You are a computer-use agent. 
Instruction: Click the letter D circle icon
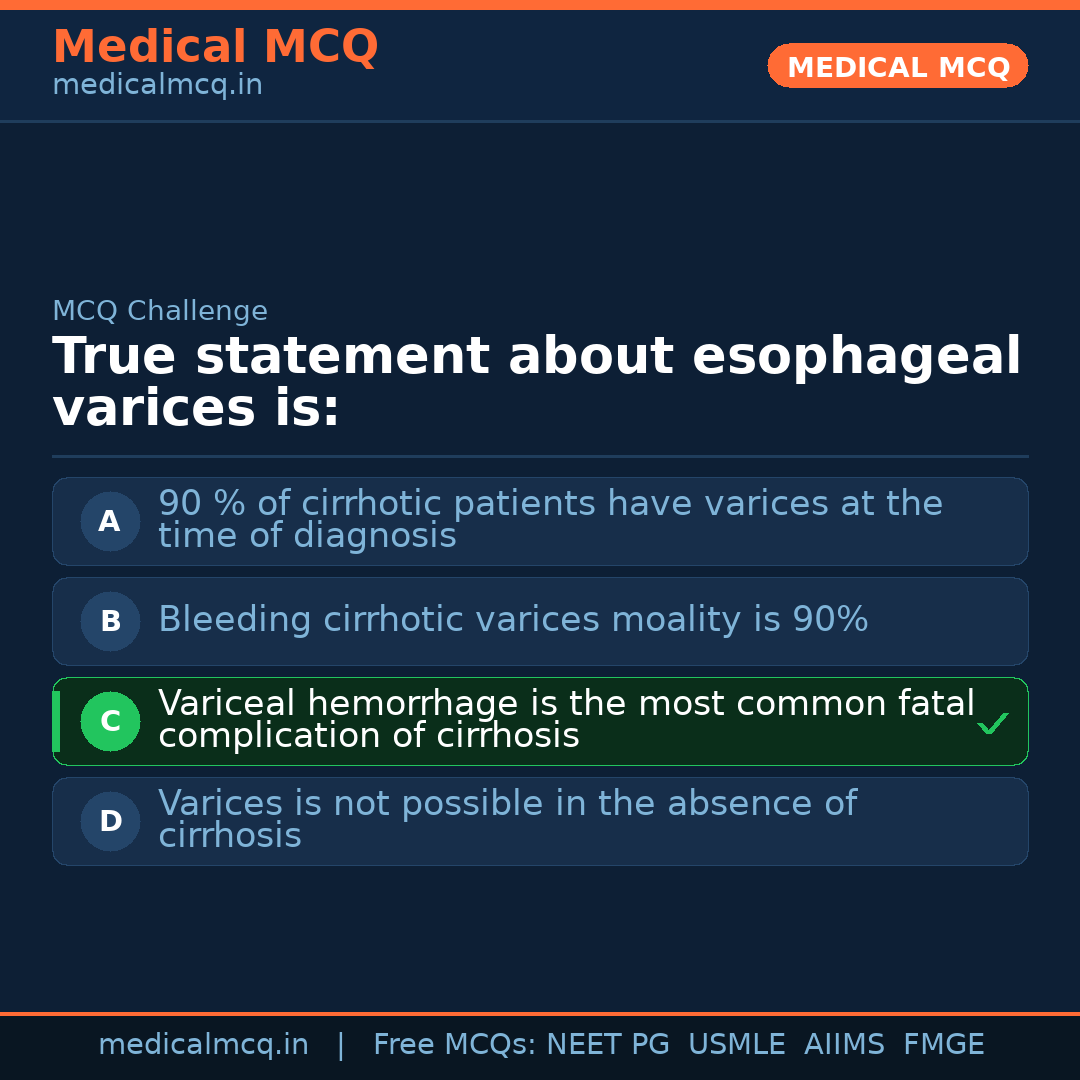[110, 821]
